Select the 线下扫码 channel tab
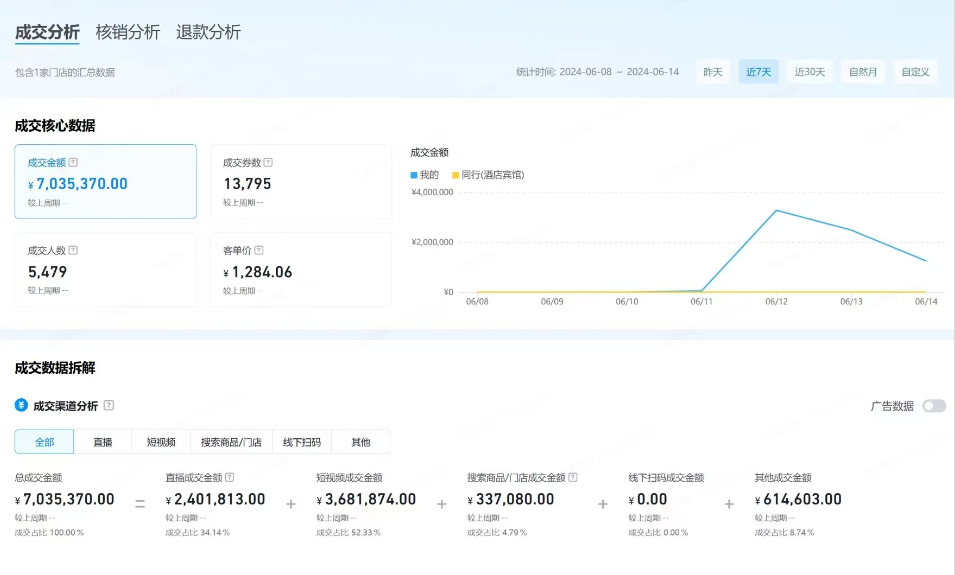955x575 pixels. (302, 442)
